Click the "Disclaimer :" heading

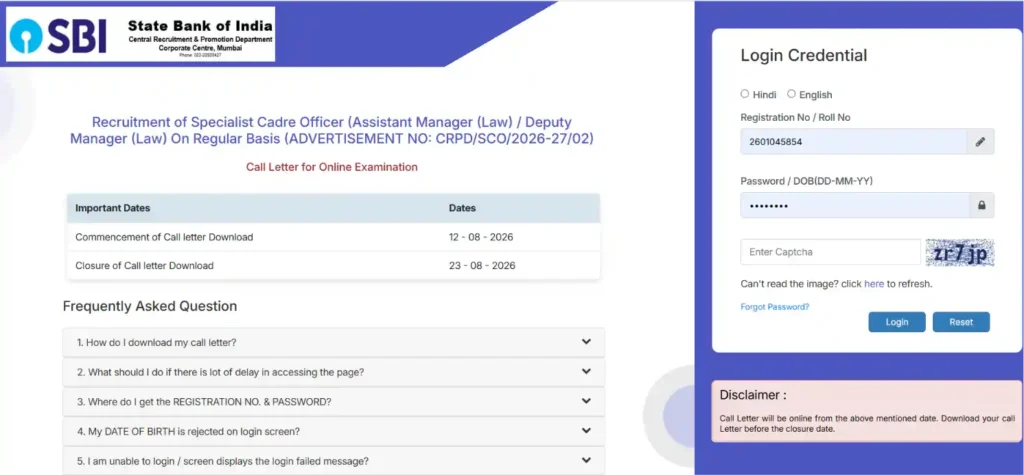(x=753, y=395)
